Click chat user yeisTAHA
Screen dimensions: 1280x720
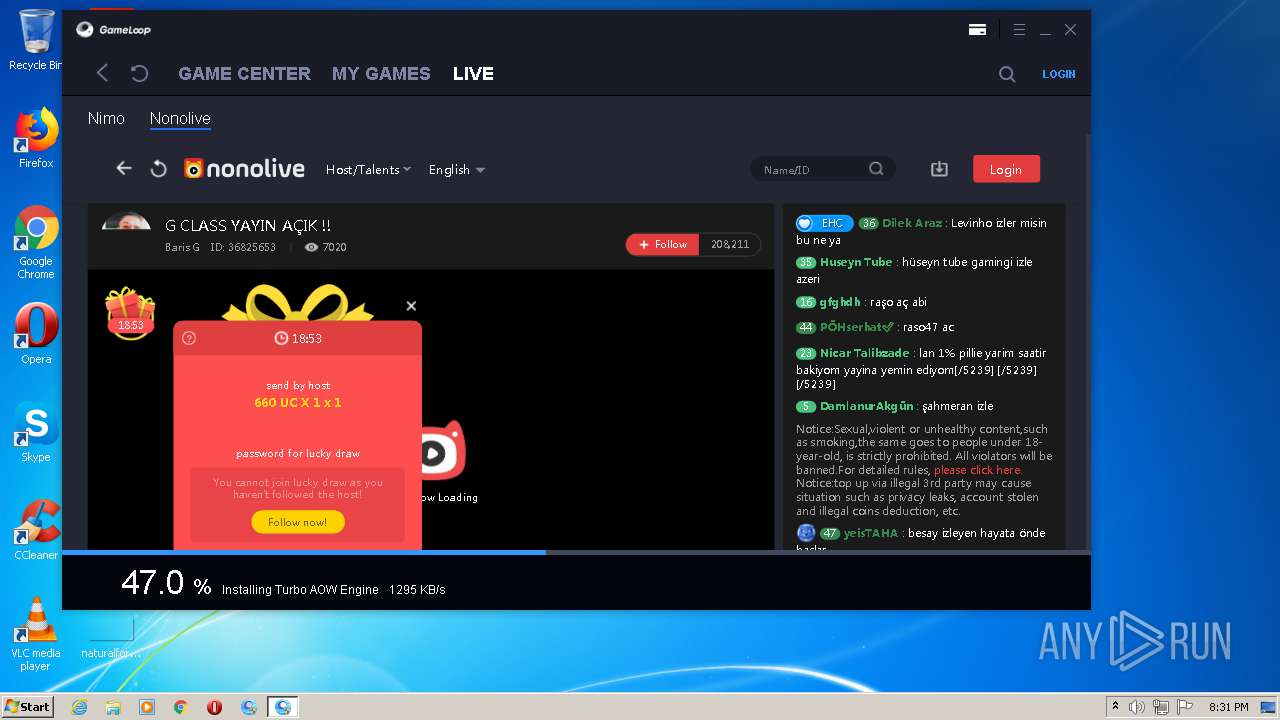pyautogui.click(x=871, y=533)
